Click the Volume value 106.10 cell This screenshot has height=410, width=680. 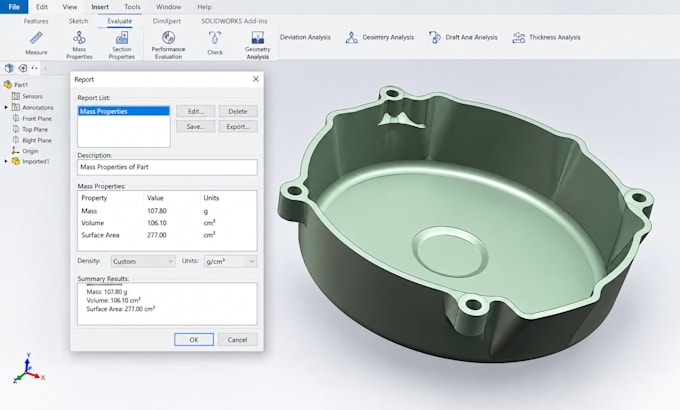[157, 223]
